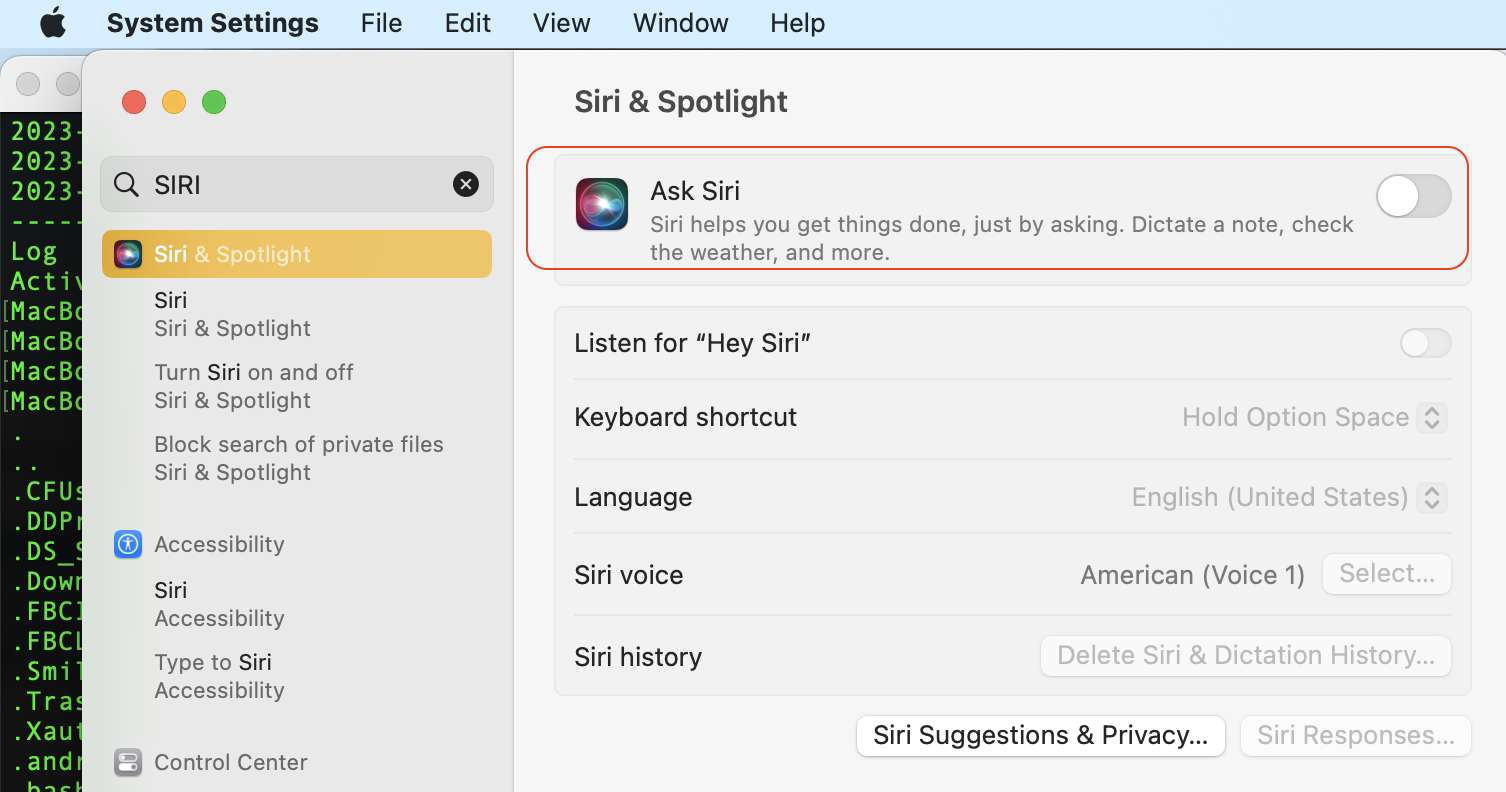Open the View menu
The height and width of the screenshot is (792, 1506).
coord(562,23)
